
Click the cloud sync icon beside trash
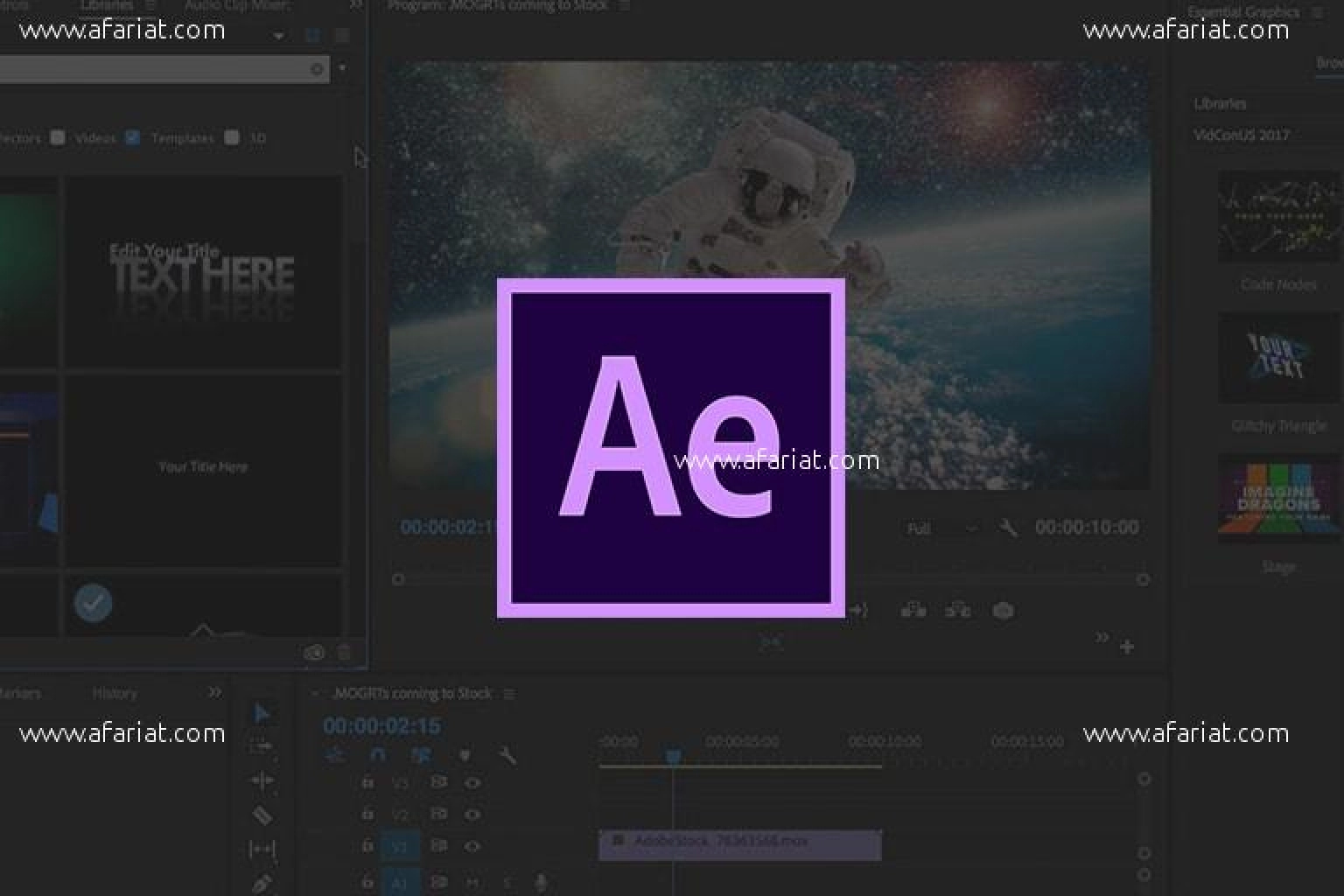[314, 653]
